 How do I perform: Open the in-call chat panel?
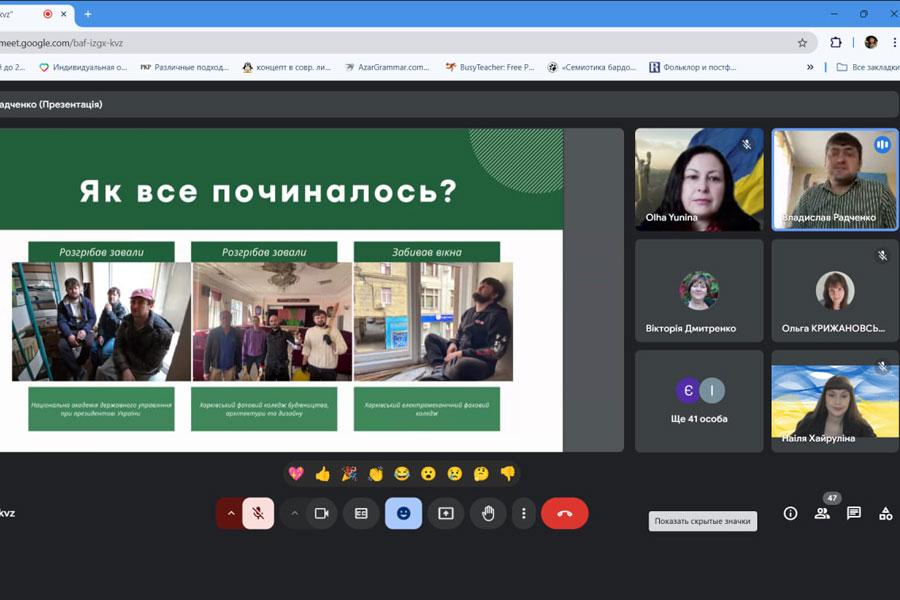[854, 513]
